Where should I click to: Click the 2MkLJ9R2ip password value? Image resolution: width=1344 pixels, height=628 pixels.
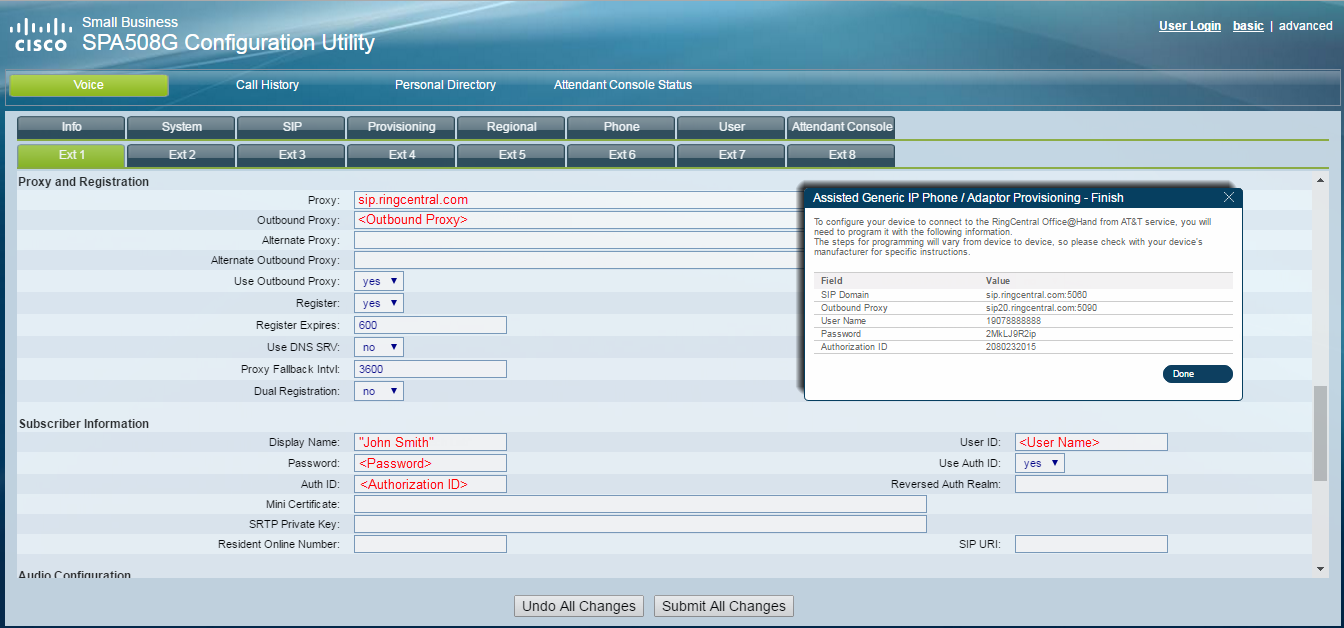click(x=1011, y=334)
